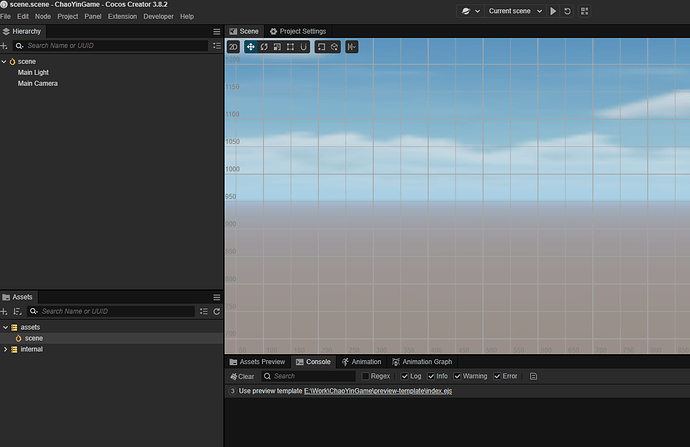Open the Assets panel hamburger menu
This screenshot has width=690, height=447.
click(x=217, y=297)
